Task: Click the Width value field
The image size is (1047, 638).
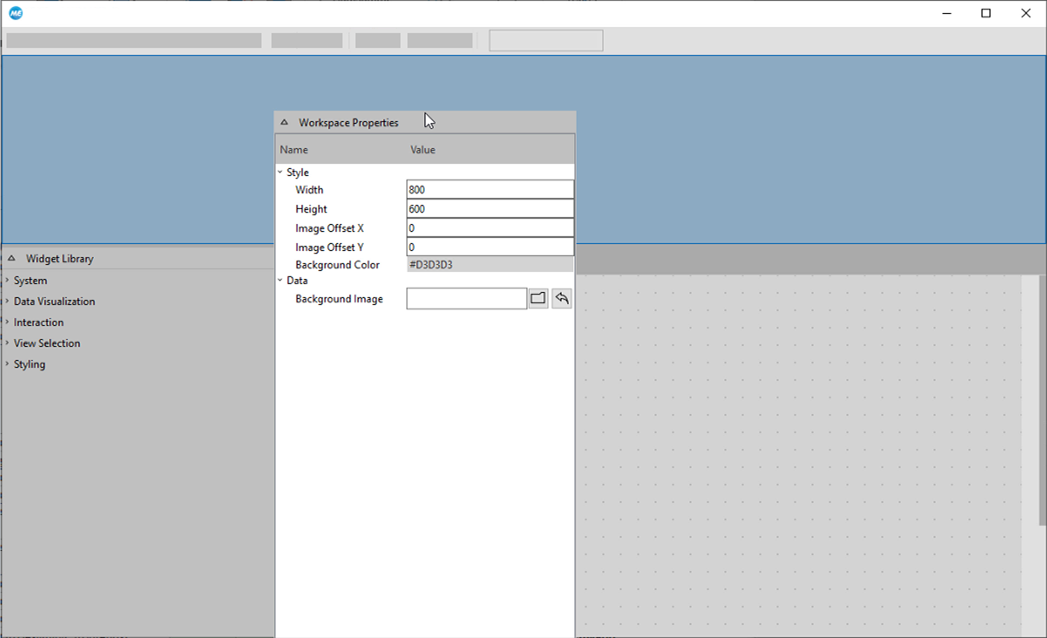Action: 490,190
